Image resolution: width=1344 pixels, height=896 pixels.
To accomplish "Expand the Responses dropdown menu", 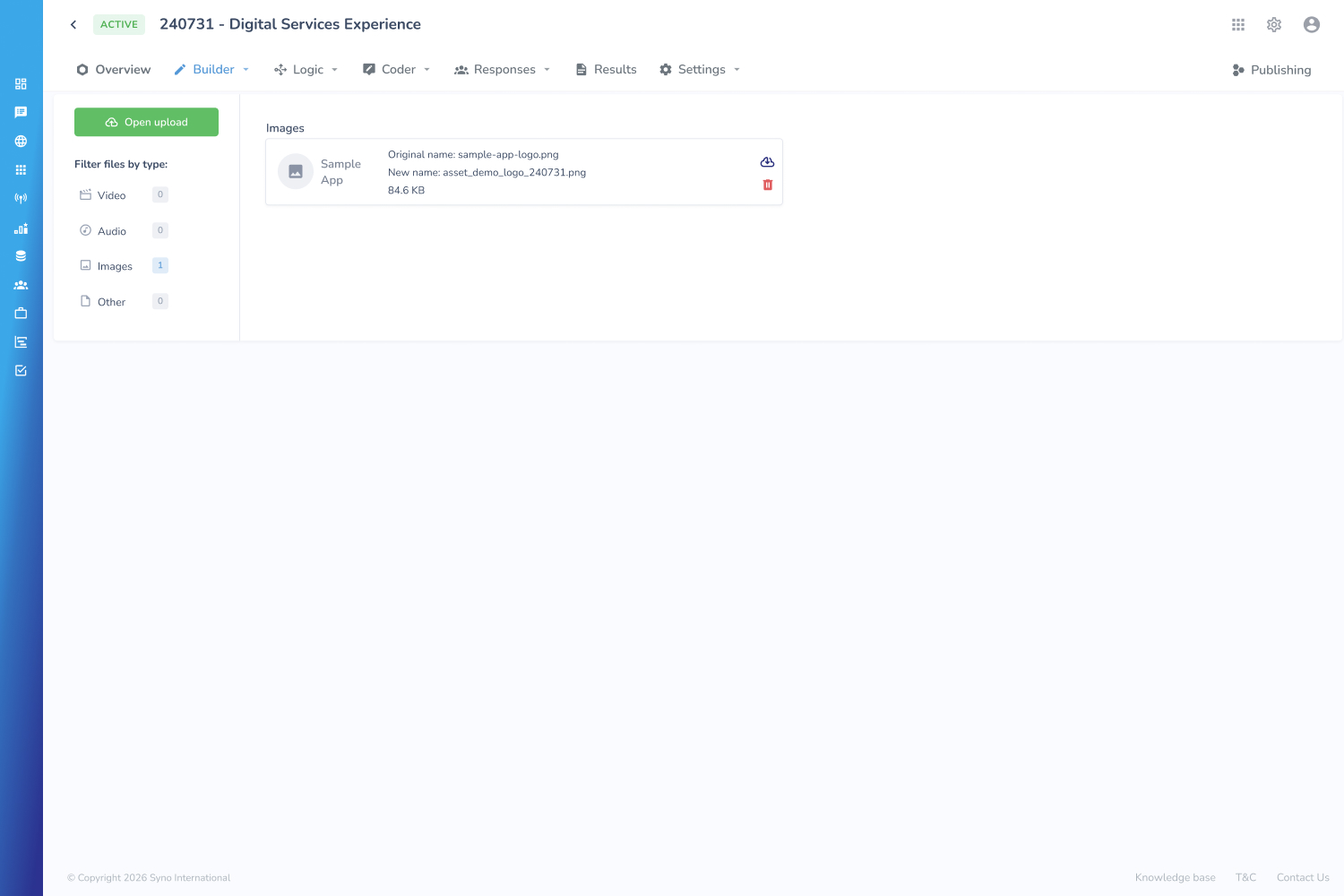I will coord(503,70).
